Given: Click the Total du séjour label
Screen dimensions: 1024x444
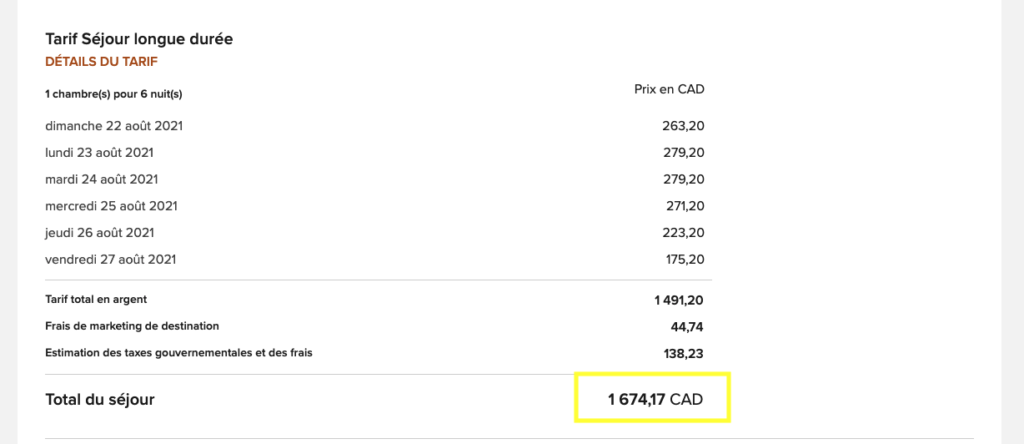Looking at the screenshot, I should pyautogui.click(x=100, y=400).
